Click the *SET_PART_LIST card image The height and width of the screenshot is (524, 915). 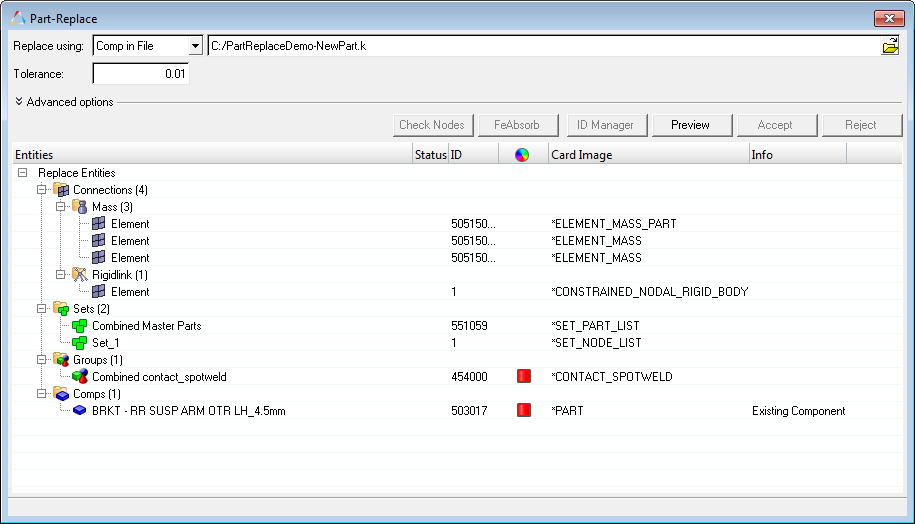(595, 326)
